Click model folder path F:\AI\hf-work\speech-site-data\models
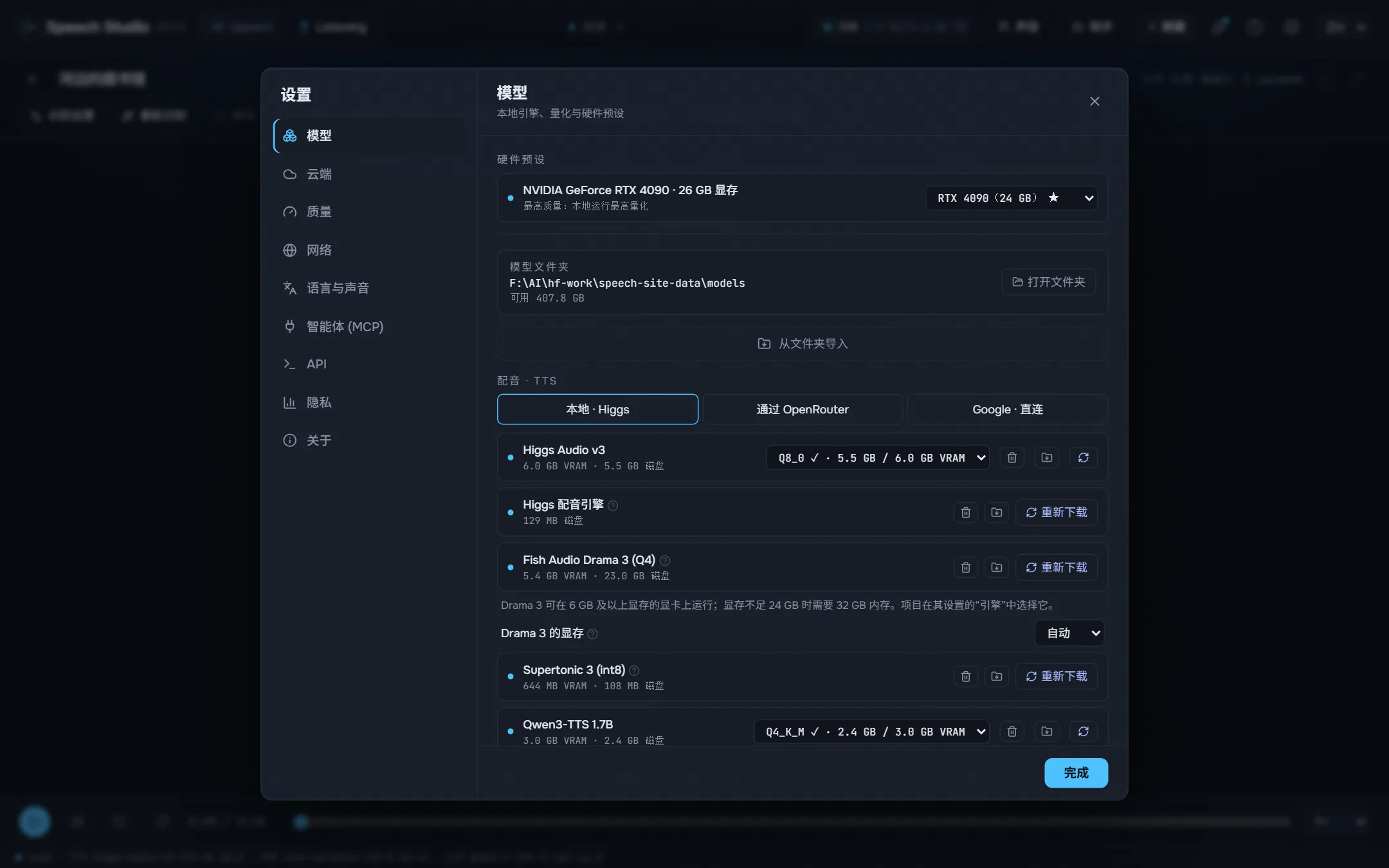This screenshot has height=868, width=1389. point(627,284)
